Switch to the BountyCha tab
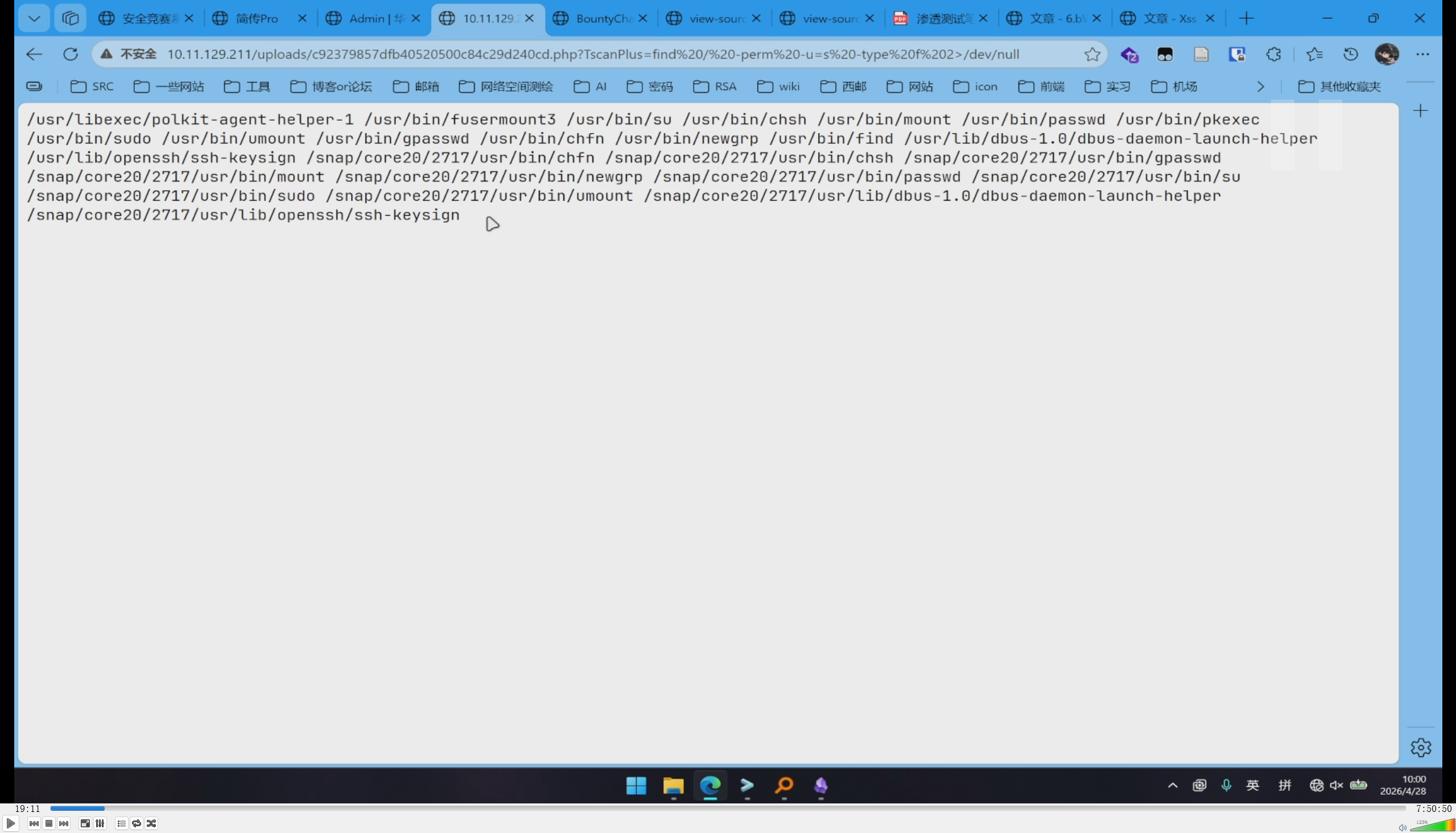The image size is (1456, 833). tap(601, 18)
